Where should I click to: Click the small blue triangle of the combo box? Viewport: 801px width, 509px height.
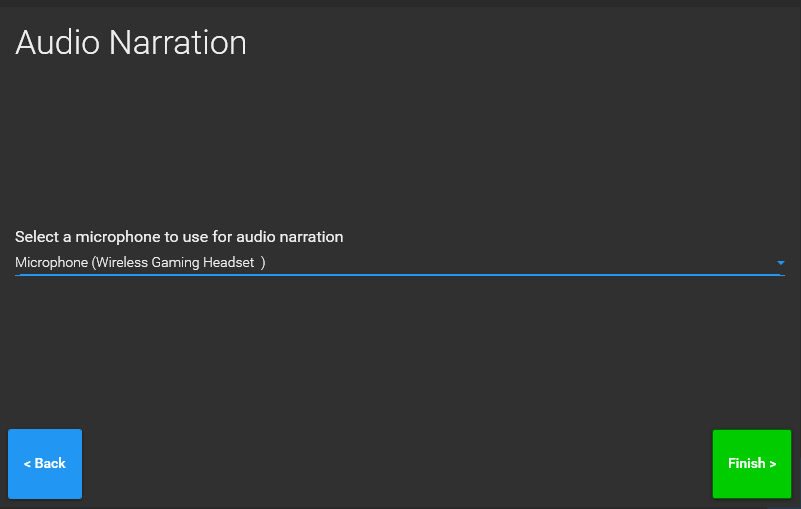pyautogui.click(x=780, y=263)
